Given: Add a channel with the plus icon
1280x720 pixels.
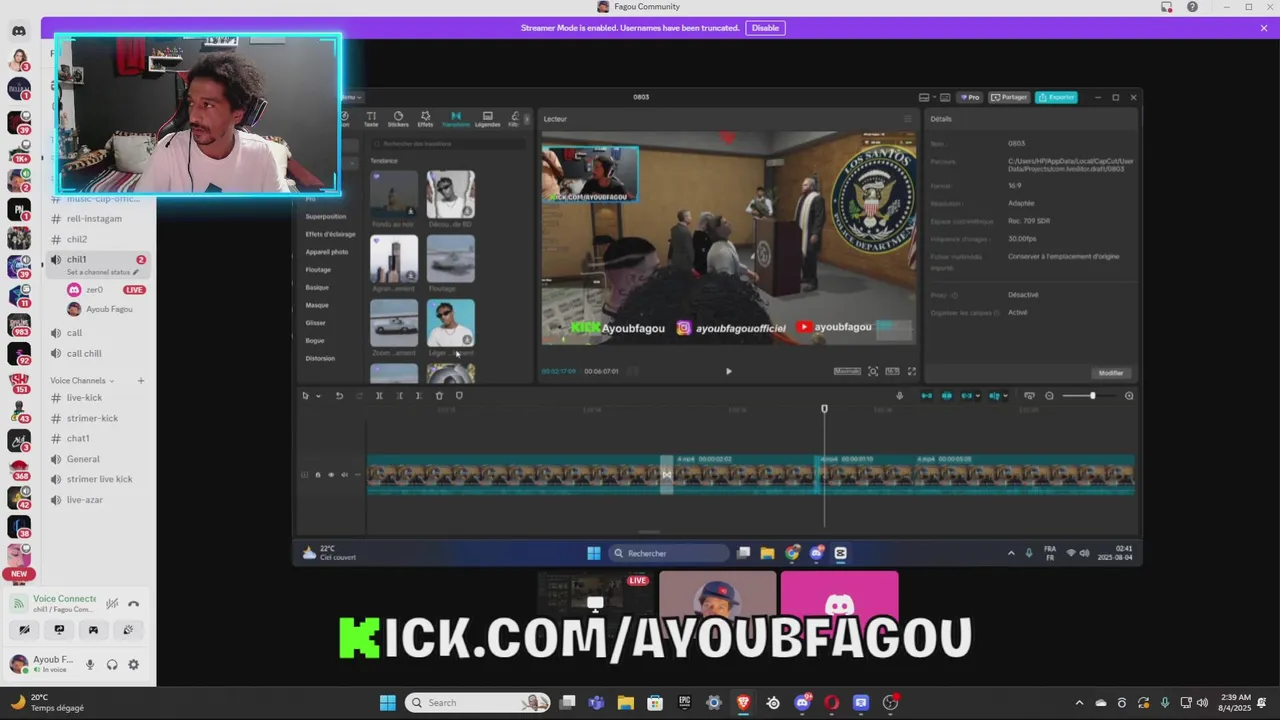Looking at the screenshot, I should point(141,381).
